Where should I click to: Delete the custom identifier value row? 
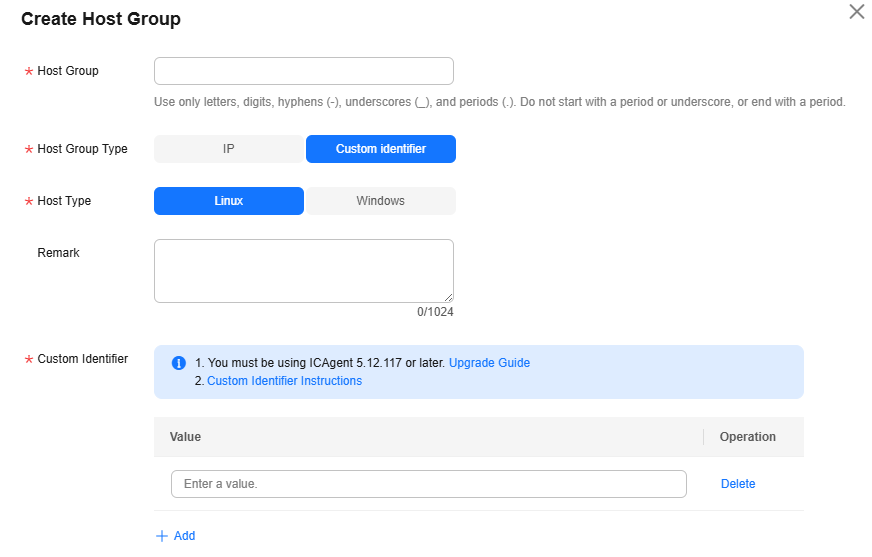coord(738,484)
